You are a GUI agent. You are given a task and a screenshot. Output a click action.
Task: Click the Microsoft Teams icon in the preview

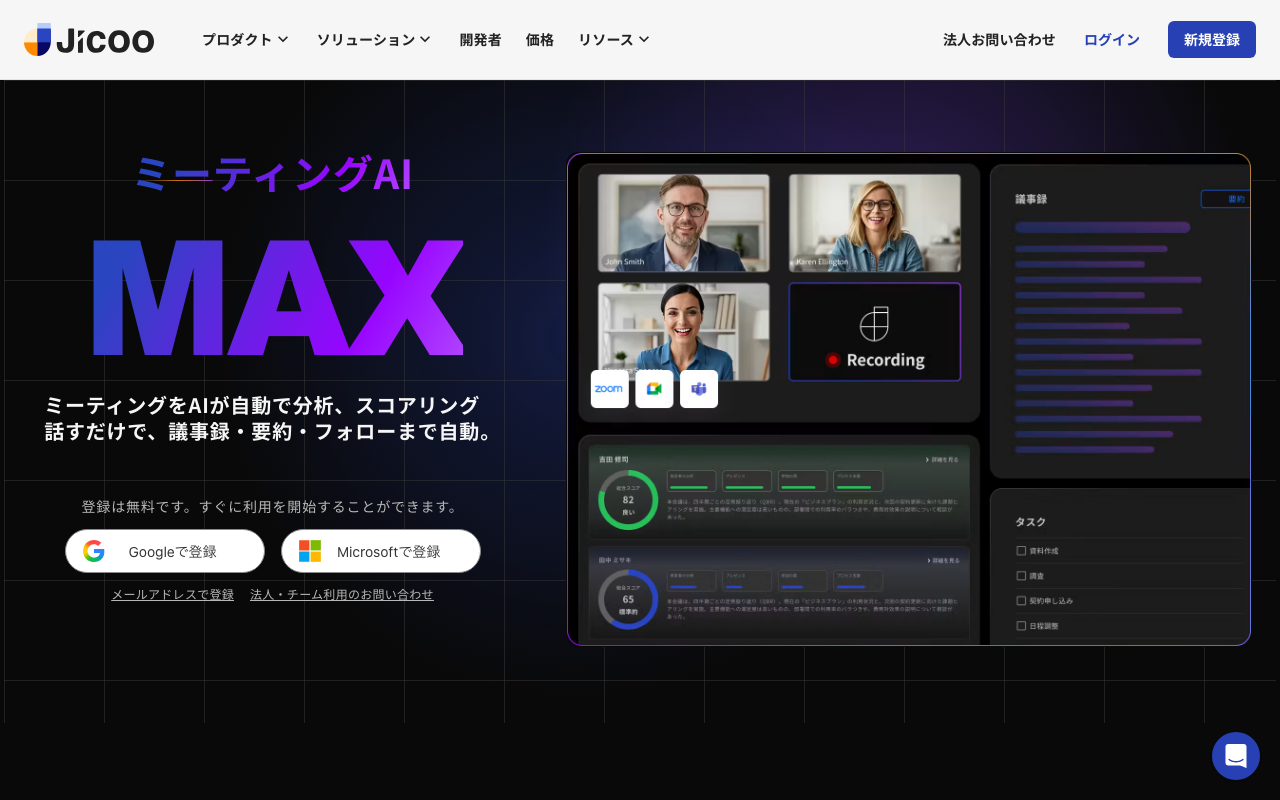pyautogui.click(x=699, y=389)
